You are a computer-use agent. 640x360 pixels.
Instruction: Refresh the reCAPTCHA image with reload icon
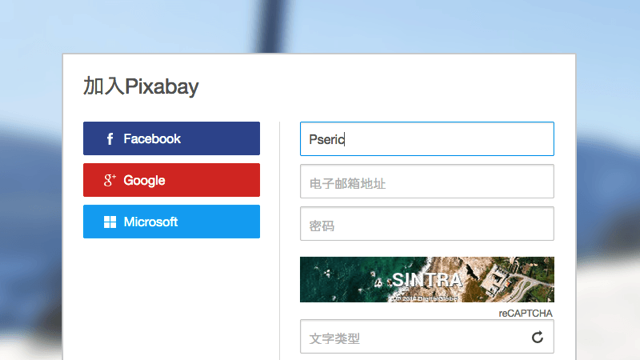coord(538,337)
